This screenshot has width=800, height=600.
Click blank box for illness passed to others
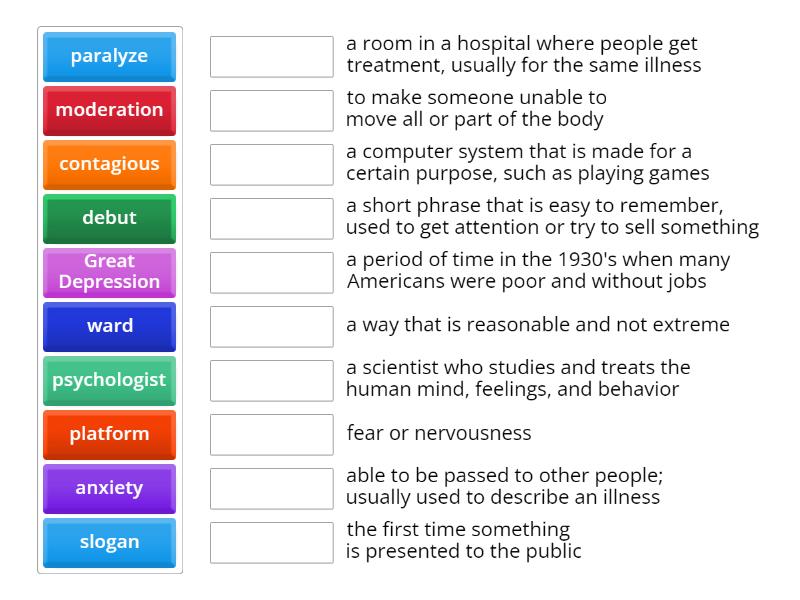tap(272, 489)
